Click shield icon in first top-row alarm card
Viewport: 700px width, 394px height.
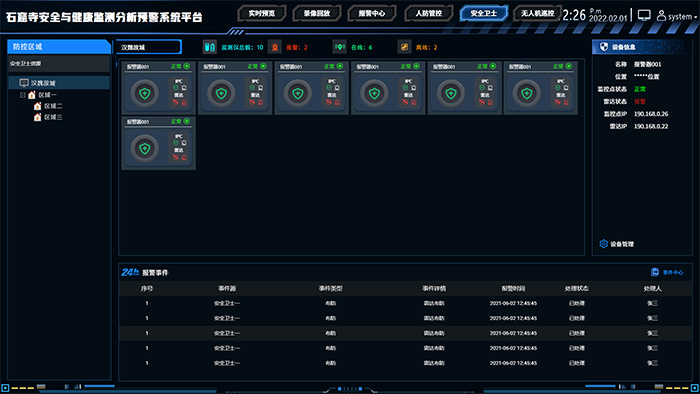[145, 93]
